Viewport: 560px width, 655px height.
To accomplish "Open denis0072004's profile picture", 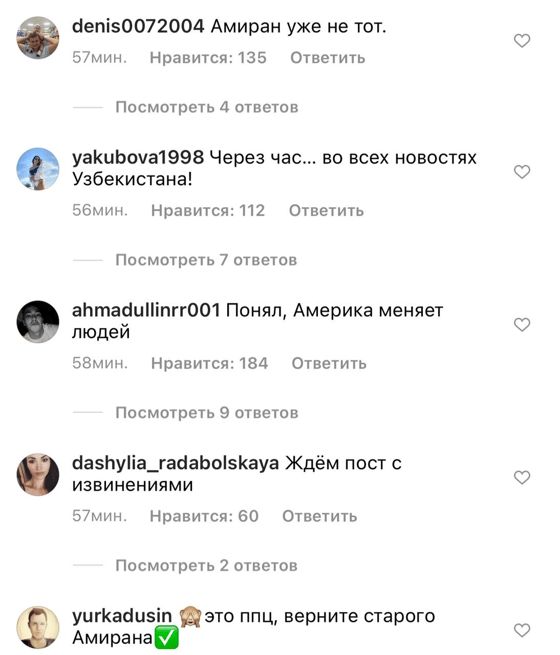I will click(38, 38).
